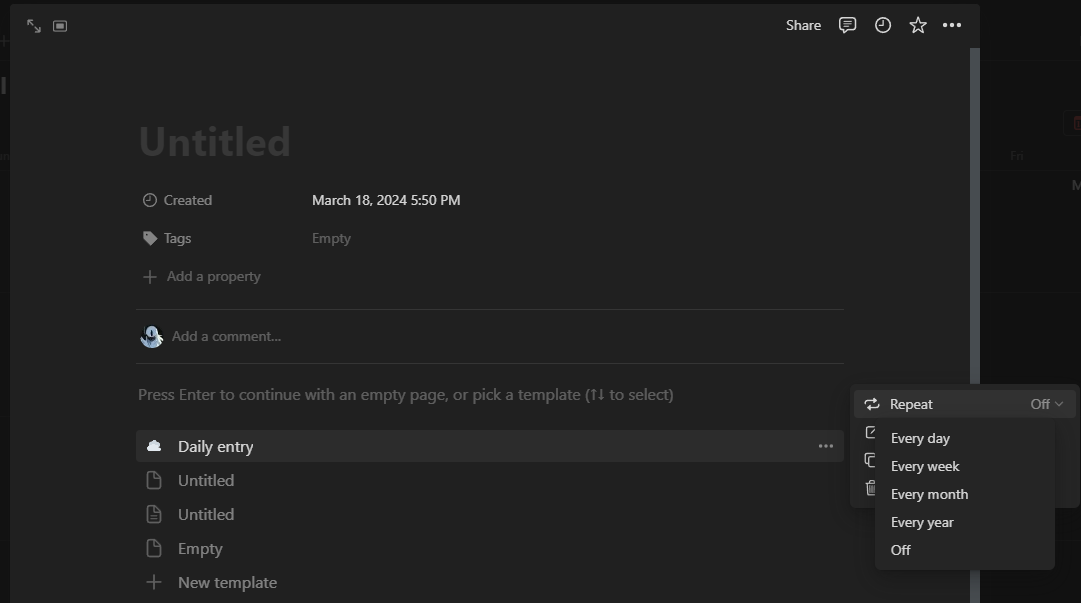The image size is (1081, 603).
Task: Open the ellipsis more options menu
Action: tap(951, 25)
